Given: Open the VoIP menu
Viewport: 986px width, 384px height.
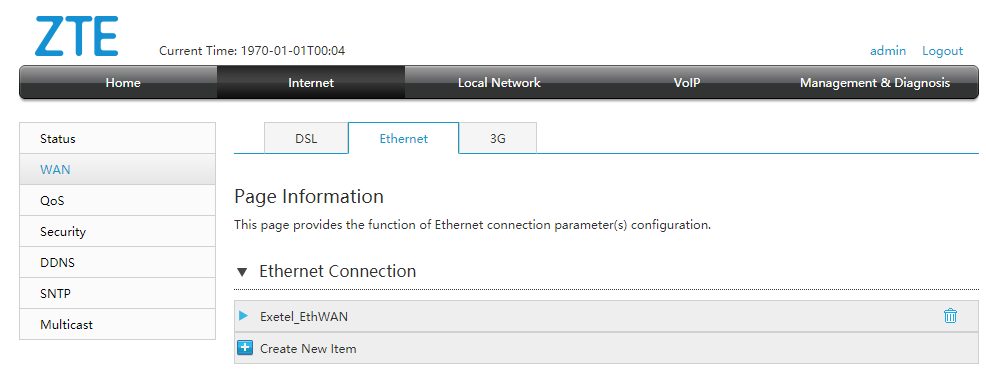Looking at the screenshot, I should 687,83.
